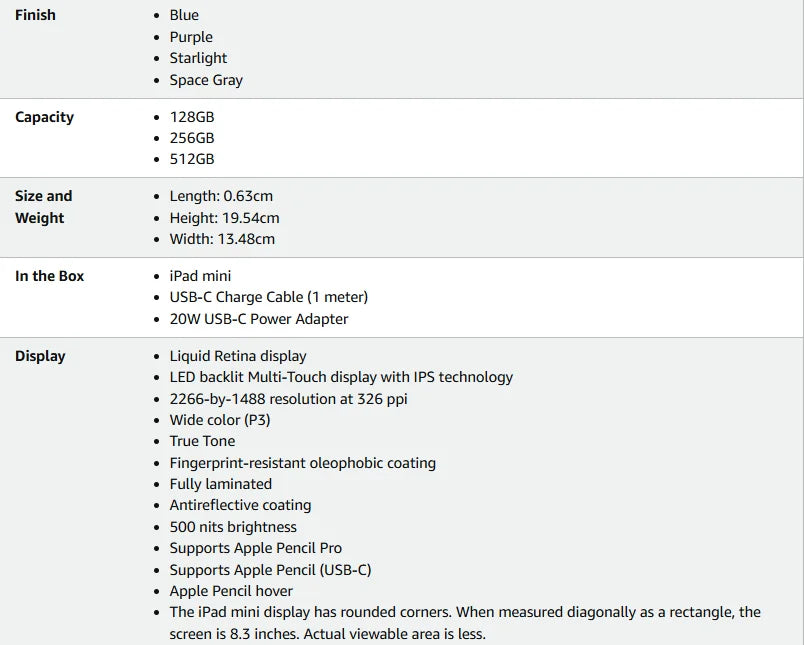Click the In the Box heading
Screen dimensions: 804x645
pos(49,276)
